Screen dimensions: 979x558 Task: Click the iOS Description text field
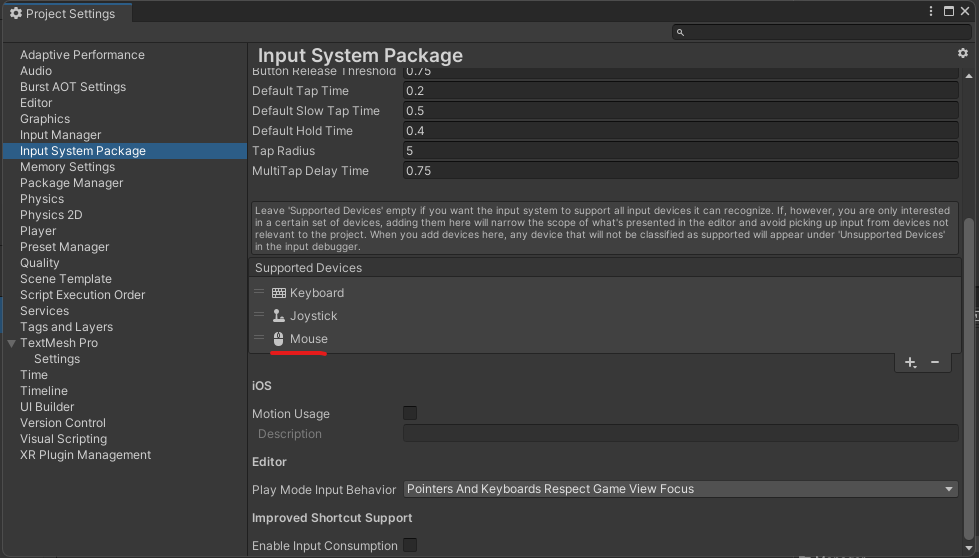coord(681,433)
